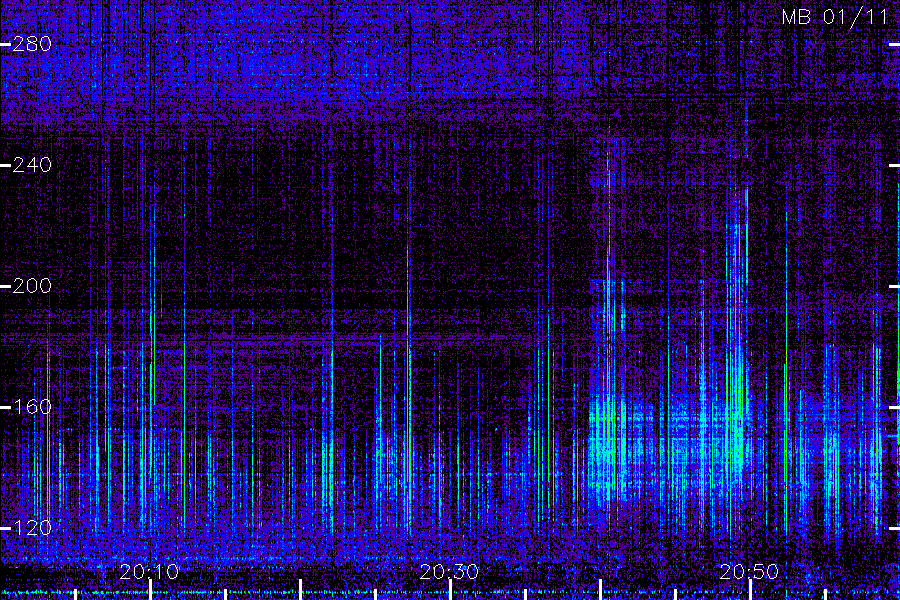Click the MB 01/11 label
900x600 pixels.
[x=835, y=17]
